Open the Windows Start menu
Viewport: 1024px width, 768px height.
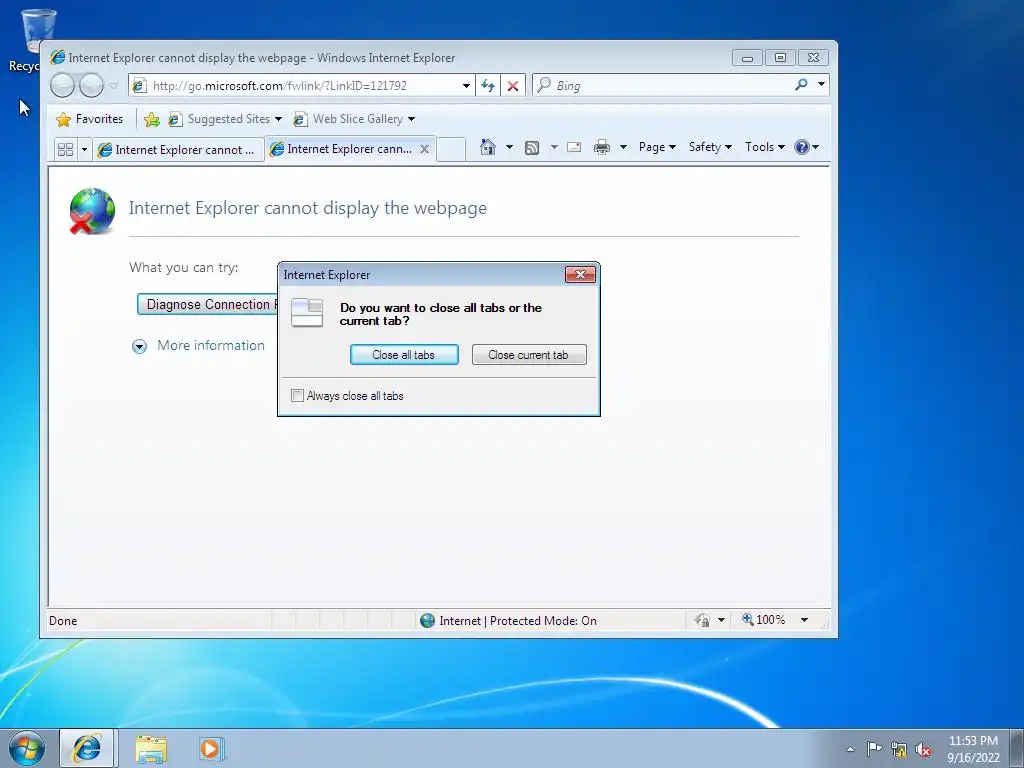point(26,748)
